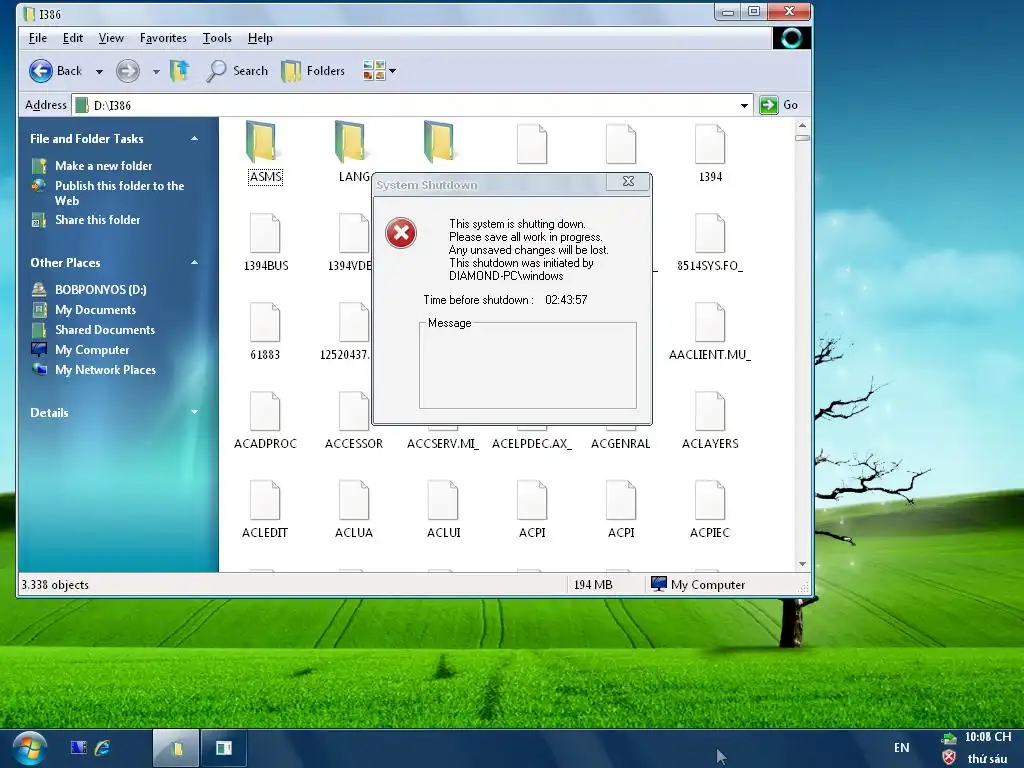
Task: Click the EN language indicator
Action: coord(901,748)
